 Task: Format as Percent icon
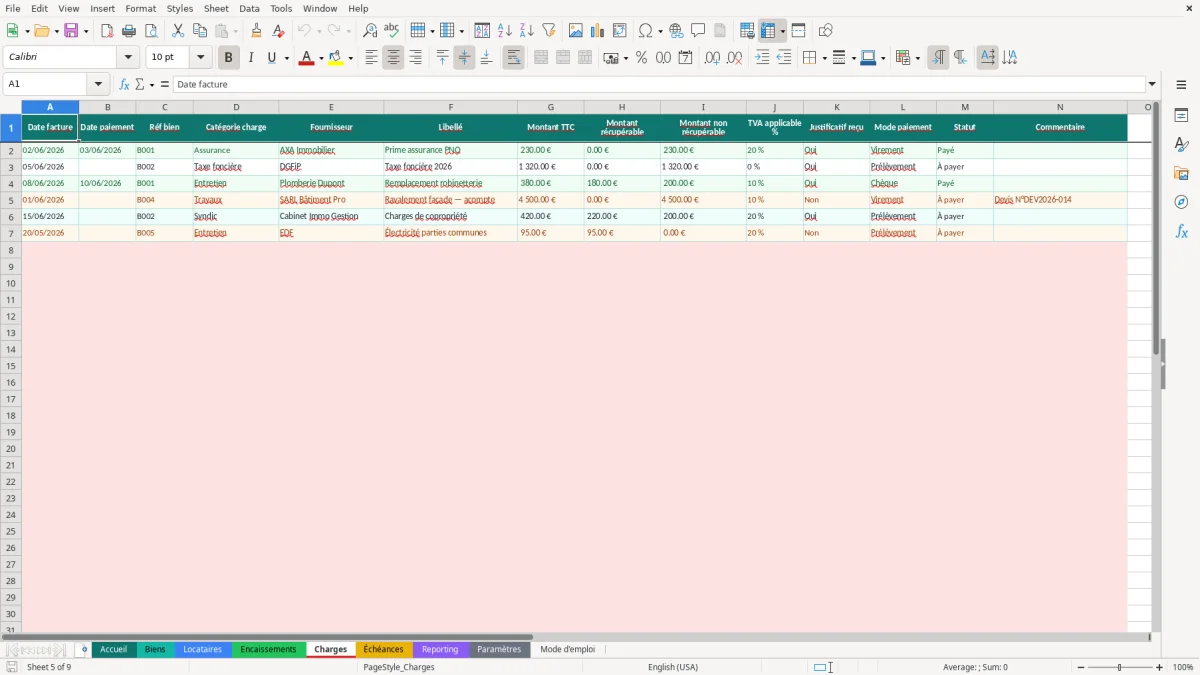pos(642,58)
